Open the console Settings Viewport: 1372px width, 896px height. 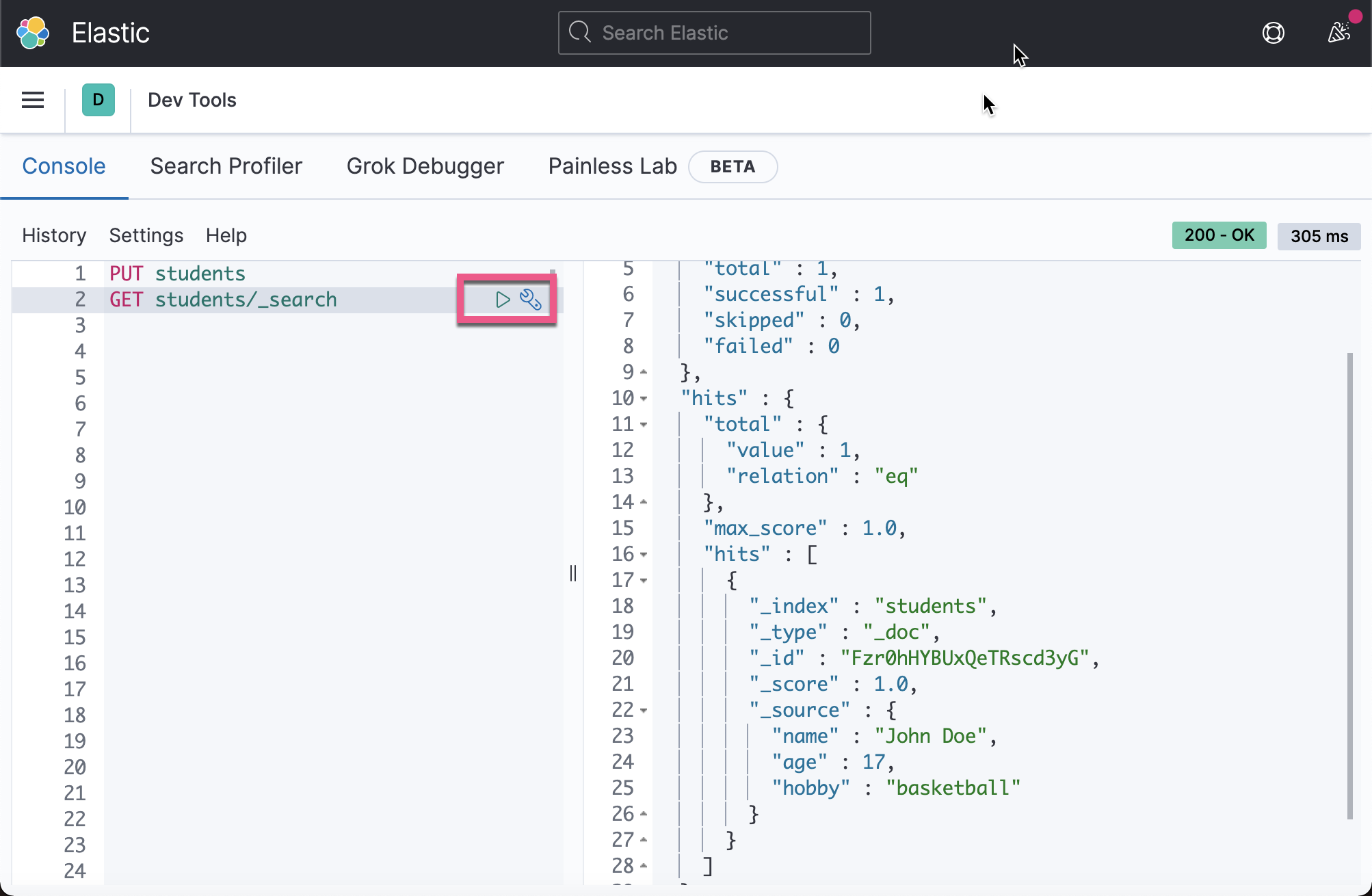point(146,235)
